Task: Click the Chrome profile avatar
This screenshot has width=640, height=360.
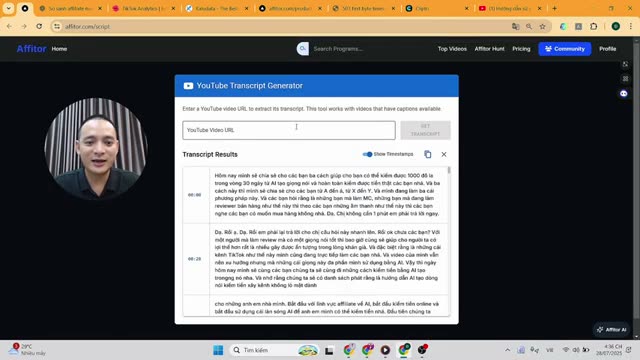Action: [x=616, y=26]
